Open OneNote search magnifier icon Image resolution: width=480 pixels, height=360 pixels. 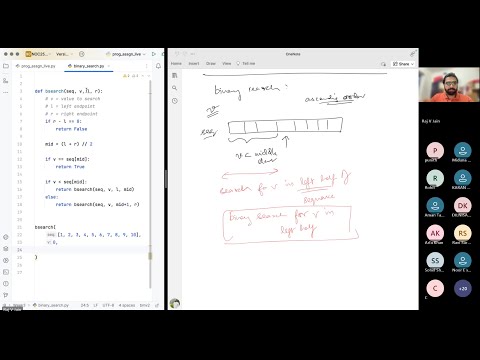(x=175, y=88)
